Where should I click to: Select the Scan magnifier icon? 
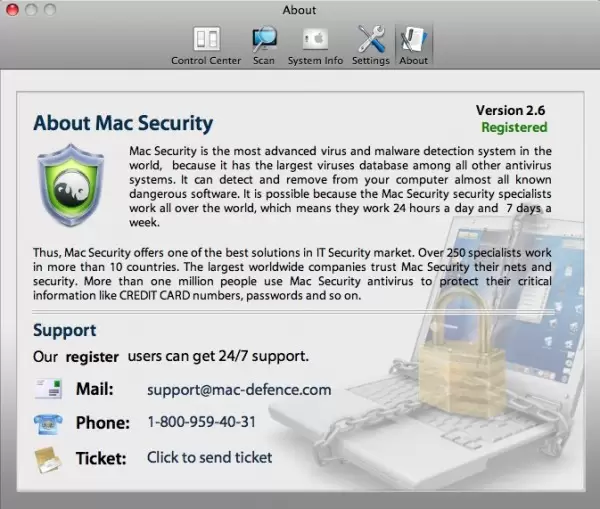pos(264,42)
